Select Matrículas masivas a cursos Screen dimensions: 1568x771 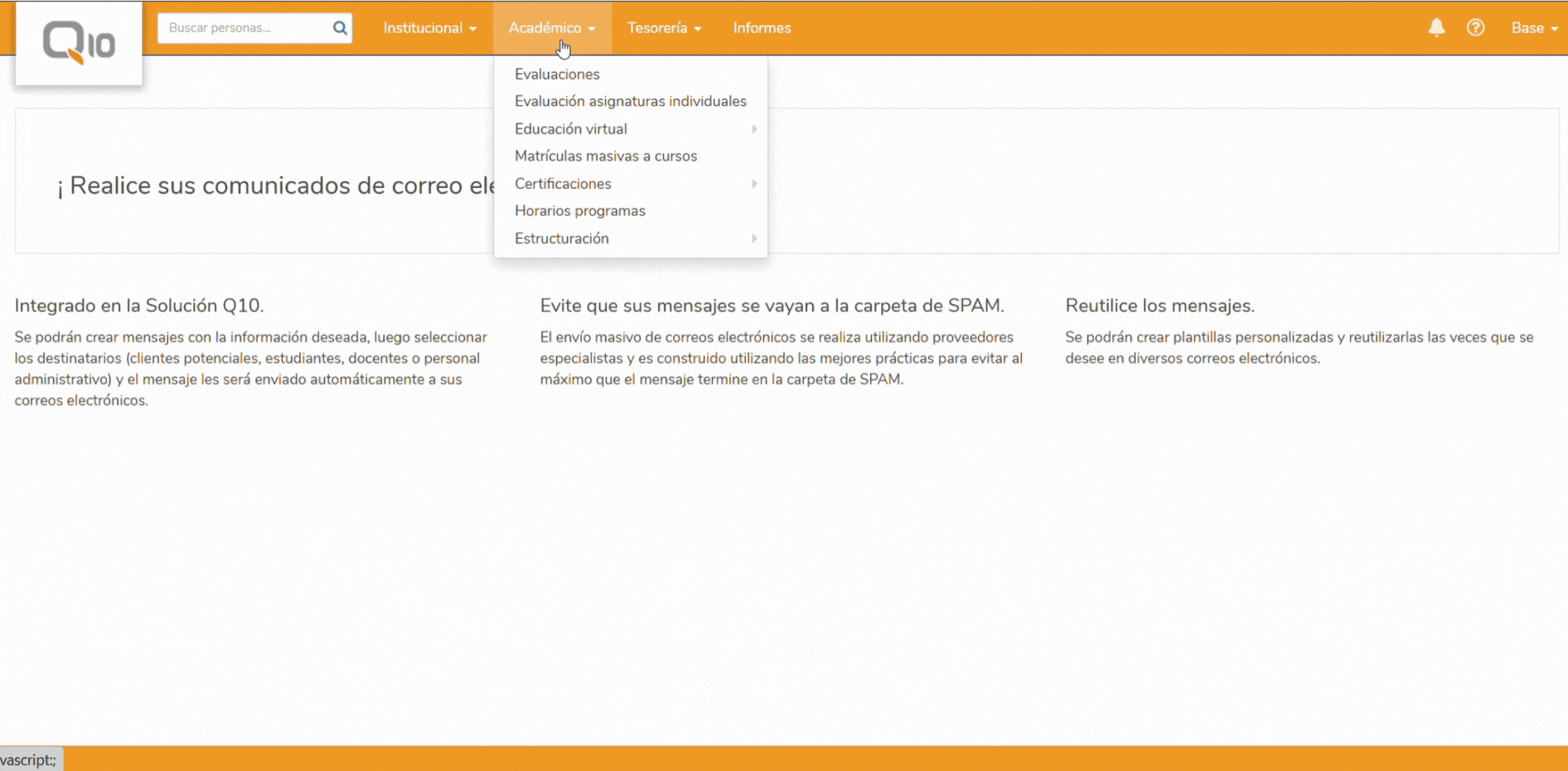tap(606, 156)
